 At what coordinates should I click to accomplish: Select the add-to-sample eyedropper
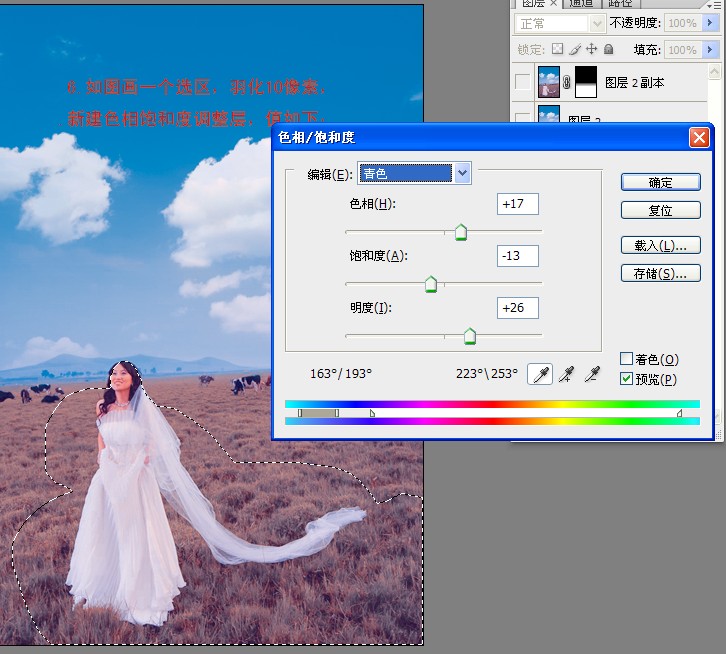coord(567,374)
